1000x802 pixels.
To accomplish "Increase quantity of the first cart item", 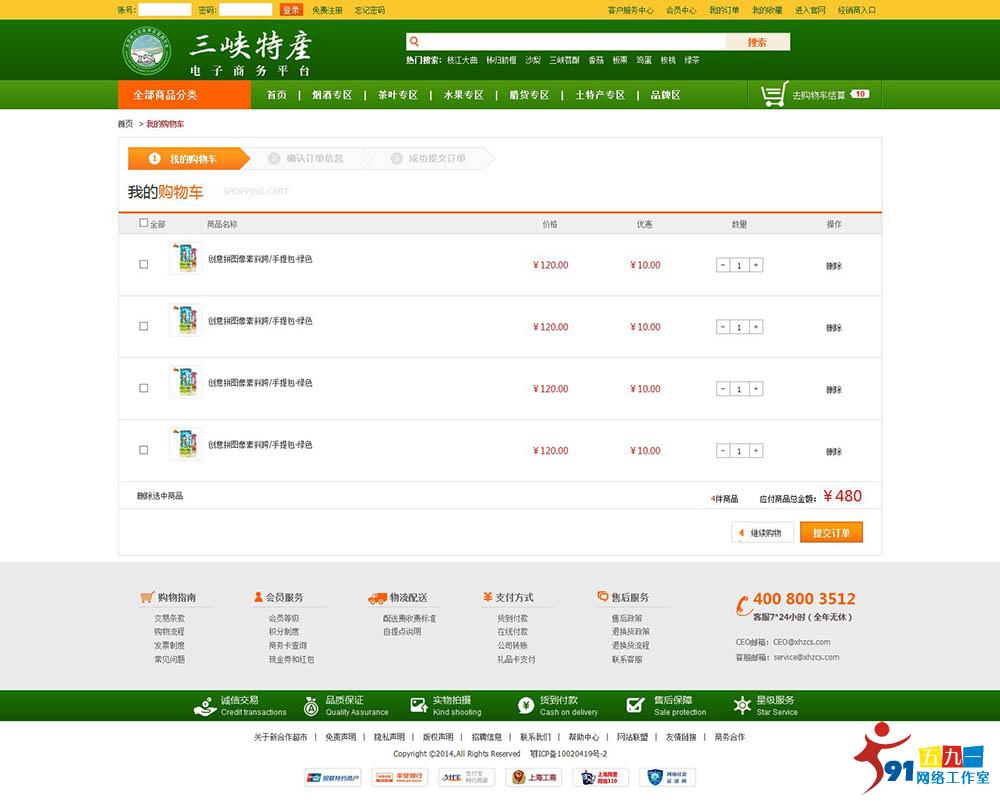I will (x=756, y=265).
